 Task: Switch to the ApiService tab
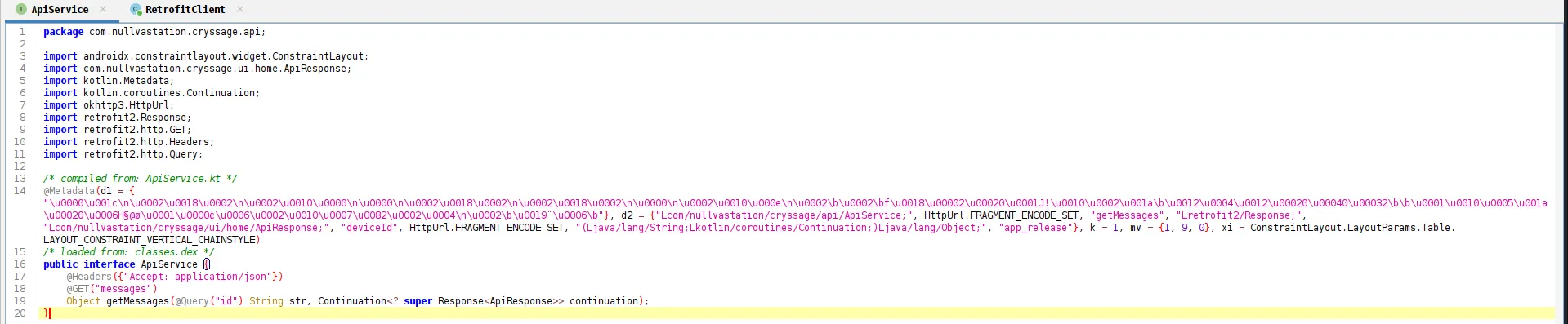pyautogui.click(x=60, y=9)
